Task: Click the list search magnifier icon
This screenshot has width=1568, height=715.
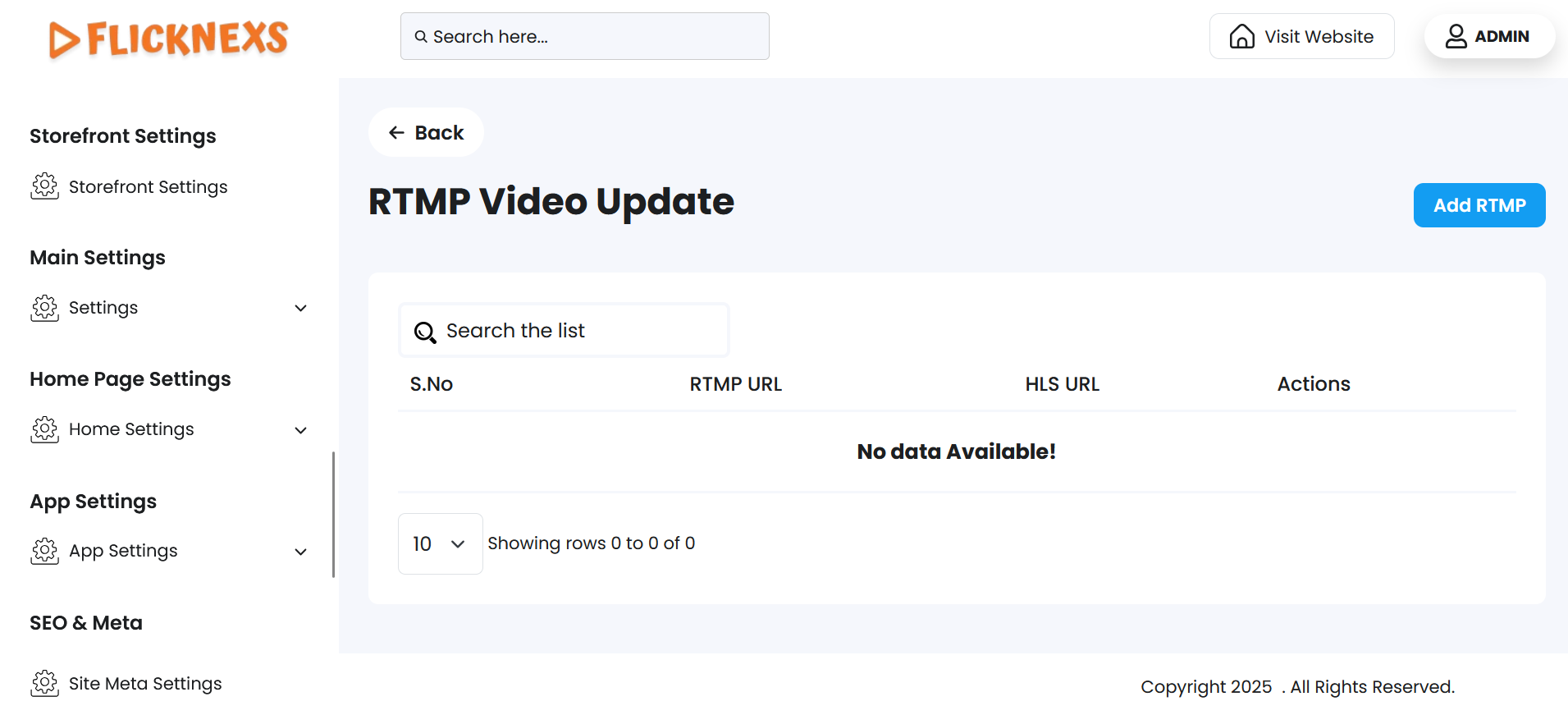Action: (425, 332)
